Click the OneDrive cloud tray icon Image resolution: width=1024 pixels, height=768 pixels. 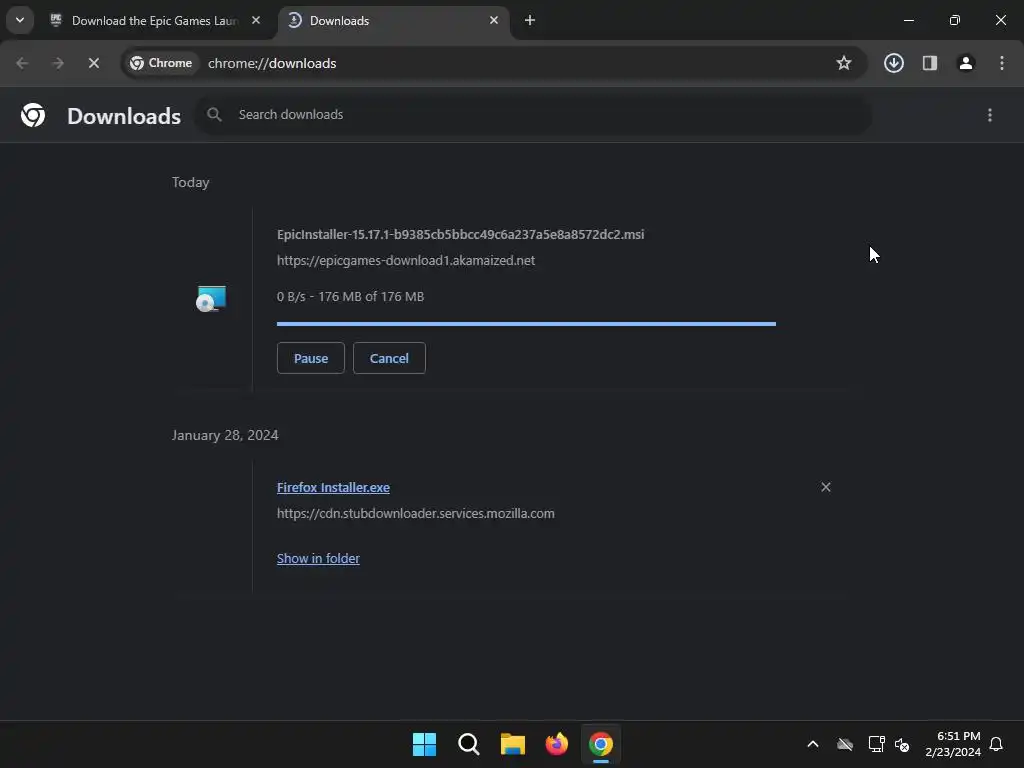click(845, 744)
